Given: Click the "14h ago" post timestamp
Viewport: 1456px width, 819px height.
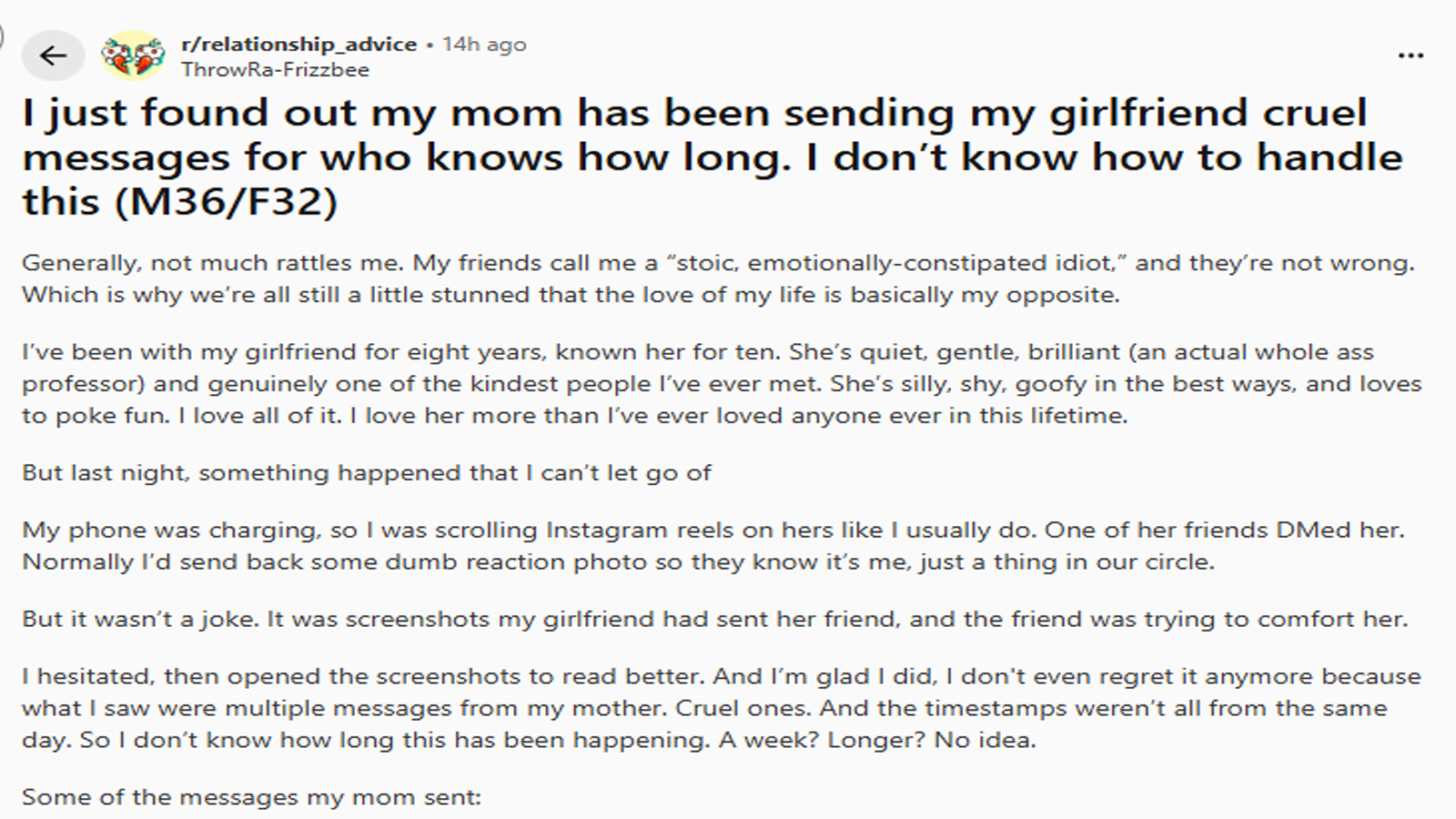Looking at the screenshot, I should 484,44.
